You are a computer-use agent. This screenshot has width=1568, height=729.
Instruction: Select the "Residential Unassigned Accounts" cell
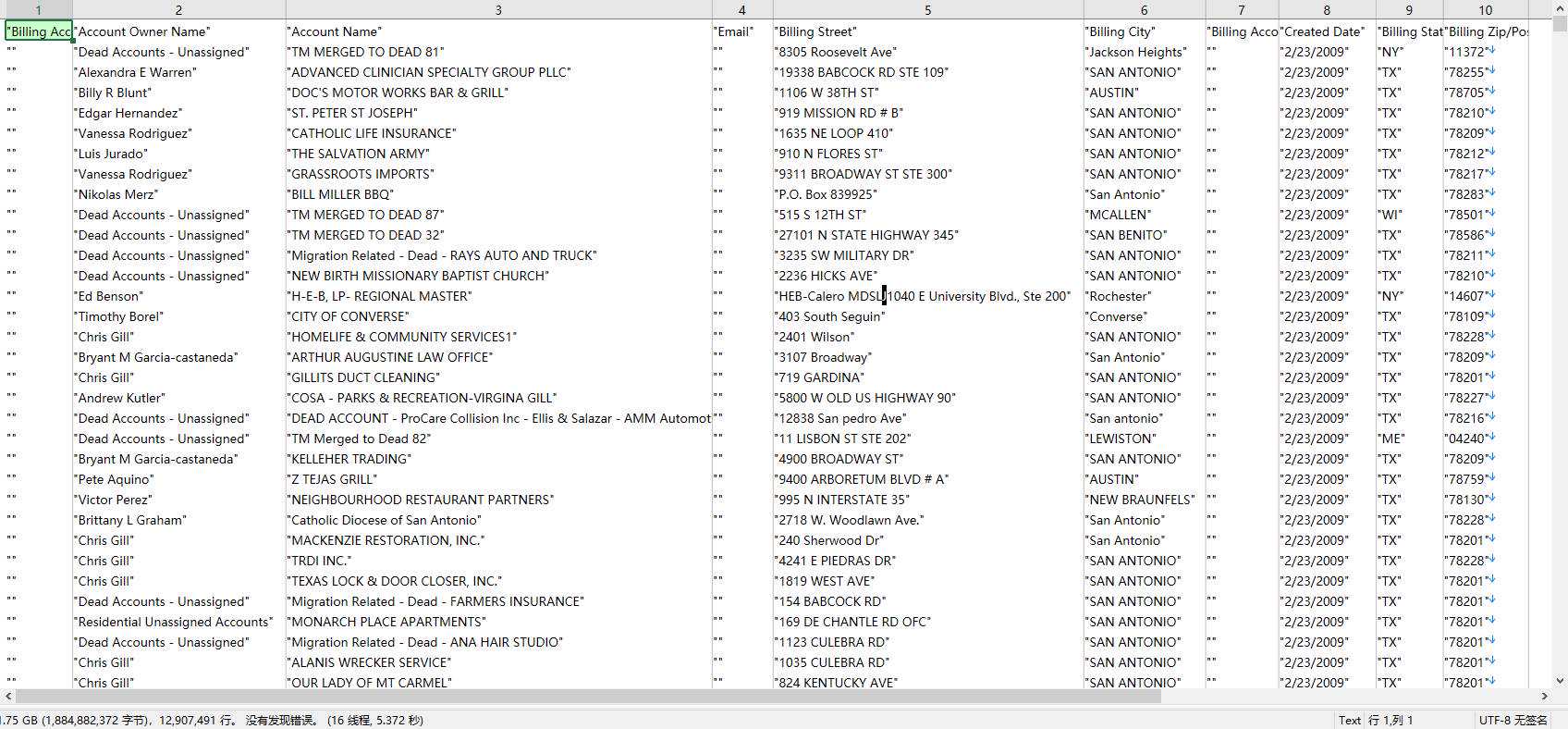[x=178, y=622]
